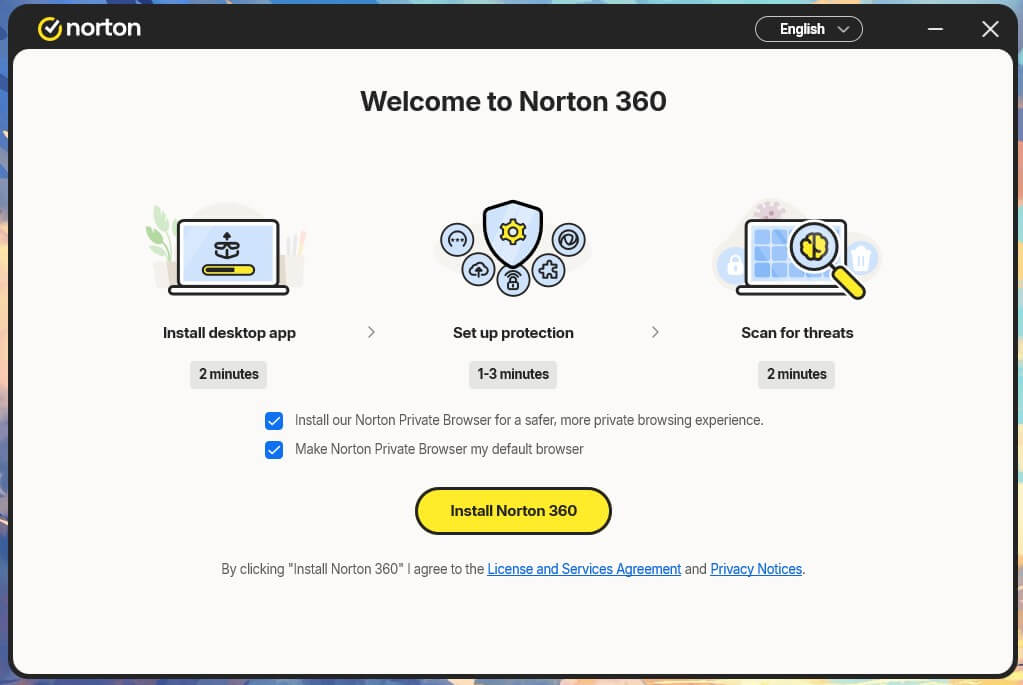Screen dimensions: 1023x685
Task: Click the Scan for threats magnifier illustration
Action: 797,250
